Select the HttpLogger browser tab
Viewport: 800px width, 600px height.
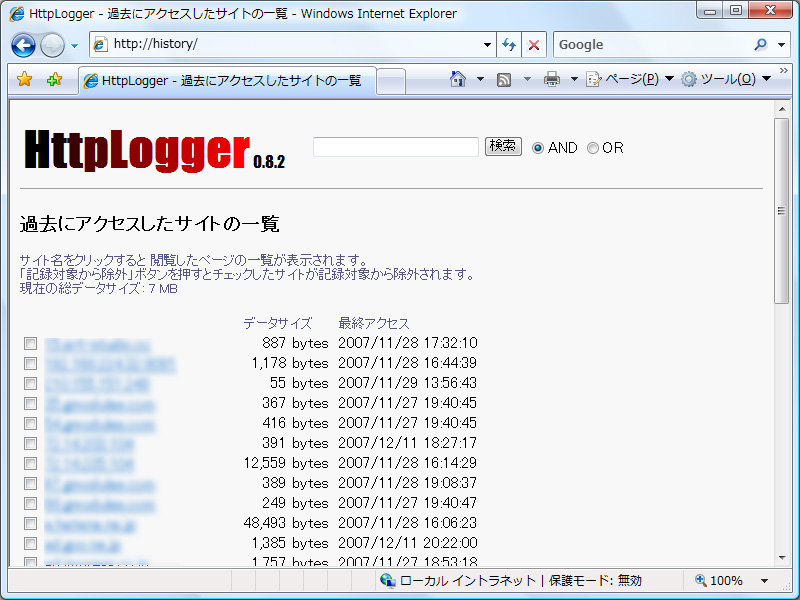point(228,81)
